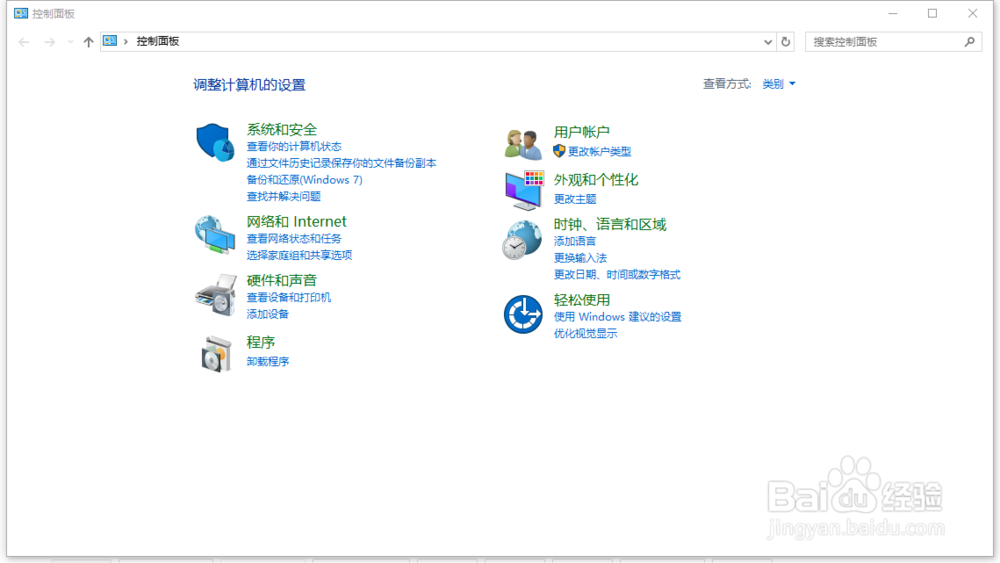The width and height of the screenshot is (1000, 563).
Task: Open the 类别 view-by dropdown
Action: click(x=779, y=84)
